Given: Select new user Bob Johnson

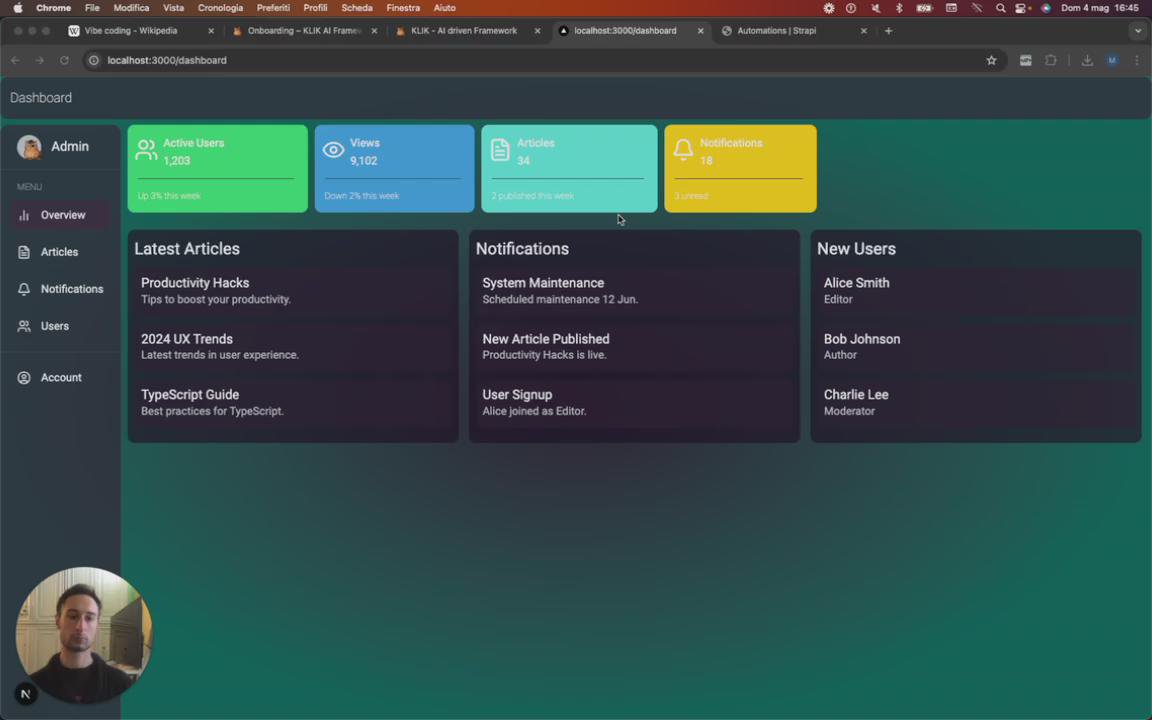Looking at the screenshot, I should [976, 347].
